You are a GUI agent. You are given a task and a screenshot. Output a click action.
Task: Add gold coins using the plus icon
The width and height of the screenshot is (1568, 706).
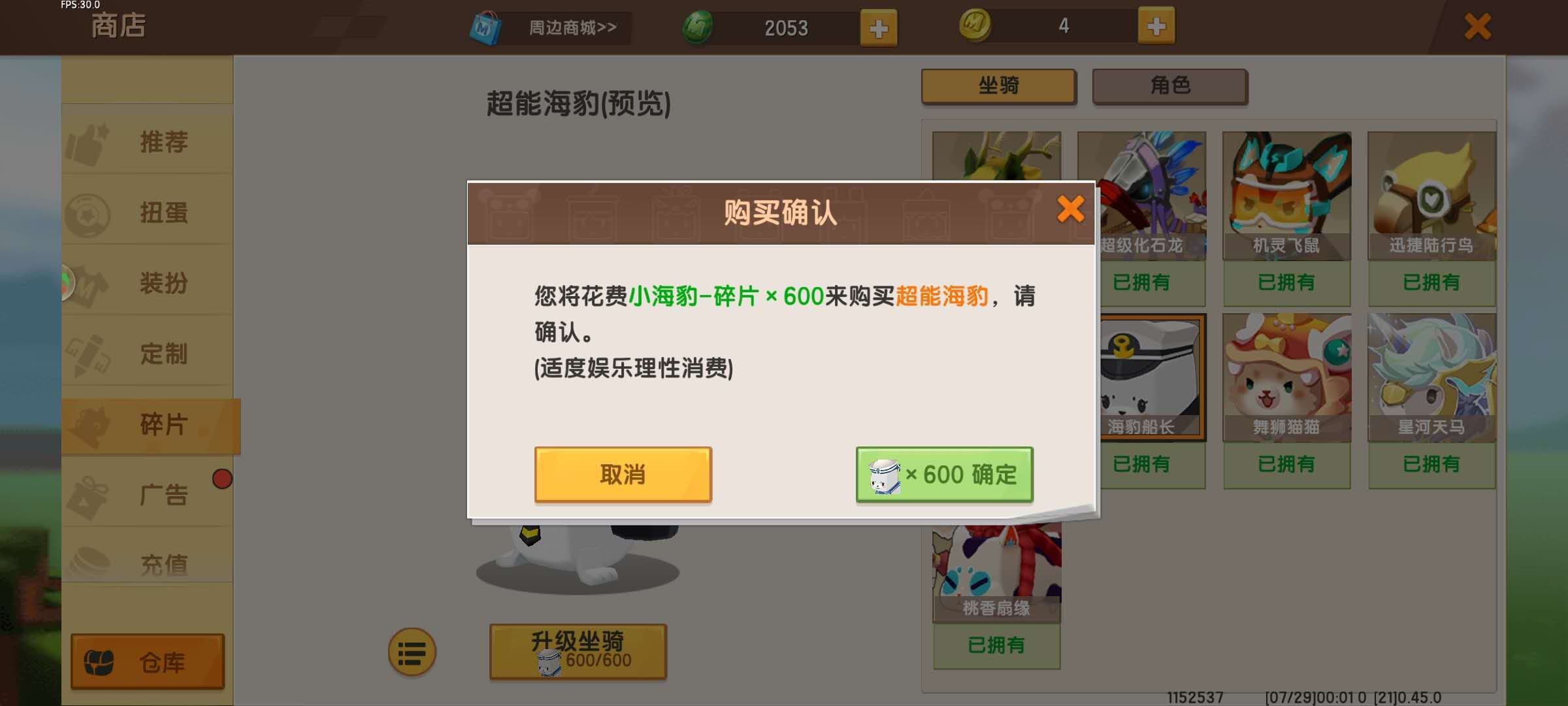click(1156, 26)
